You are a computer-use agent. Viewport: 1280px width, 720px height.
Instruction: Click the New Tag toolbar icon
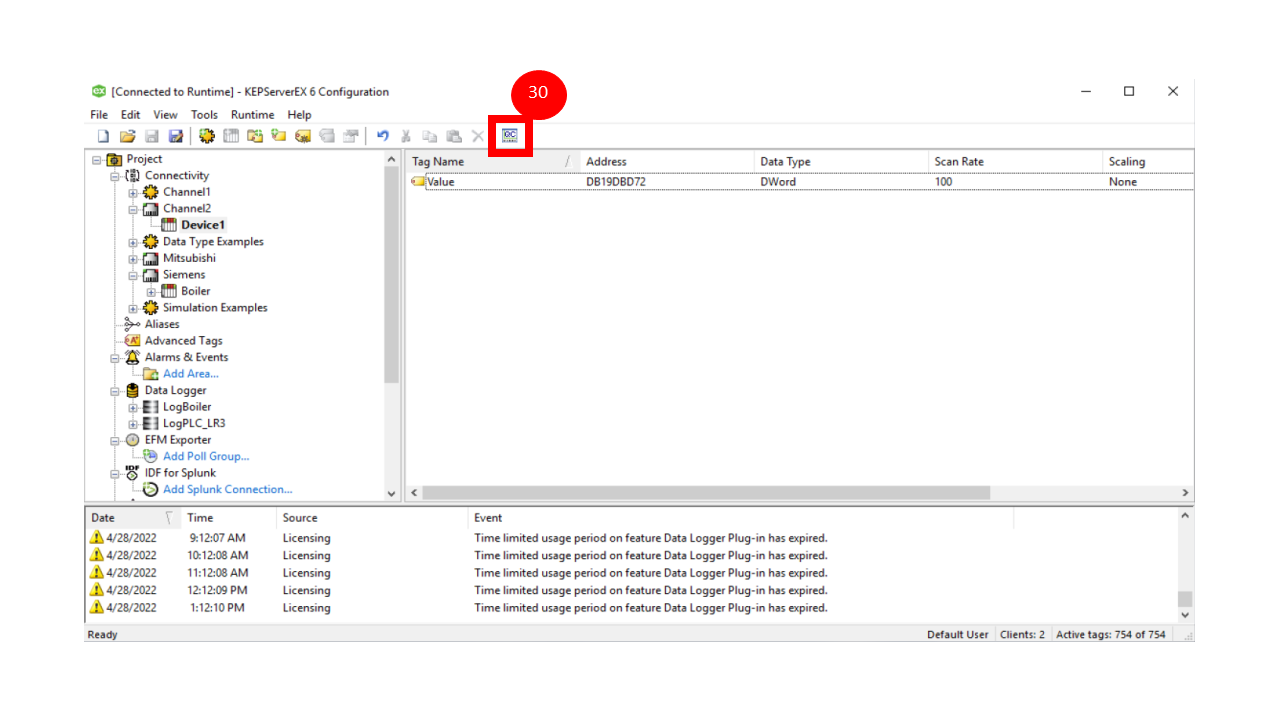tap(279, 136)
